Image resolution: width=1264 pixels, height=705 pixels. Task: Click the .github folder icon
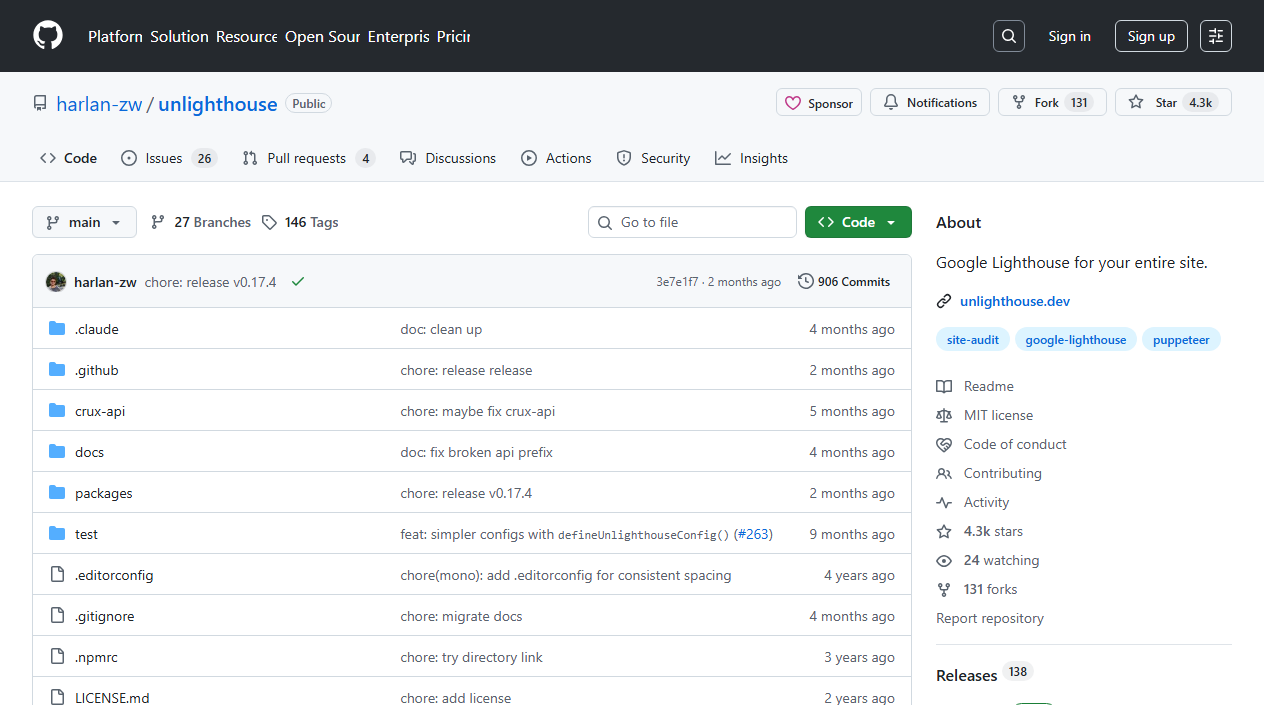pyautogui.click(x=57, y=370)
